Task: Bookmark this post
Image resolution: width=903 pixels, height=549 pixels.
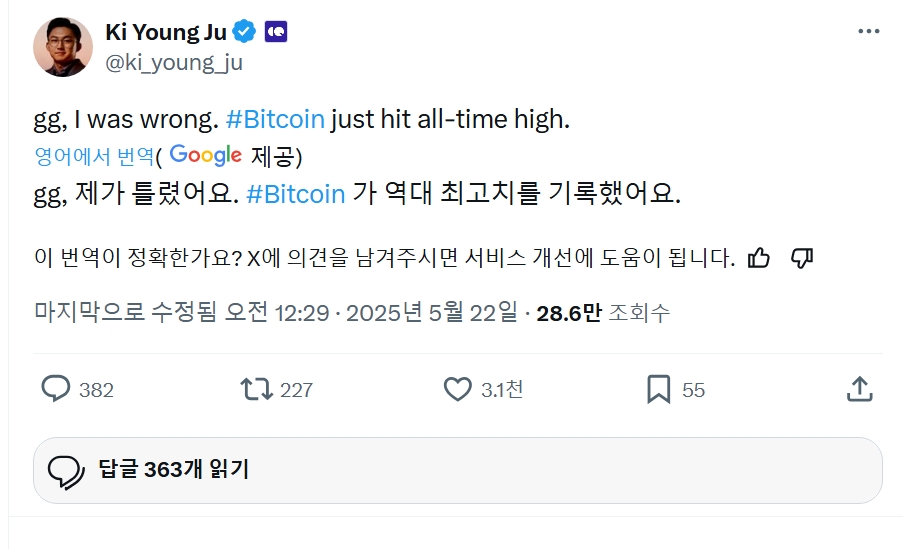Action: point(658,389)
